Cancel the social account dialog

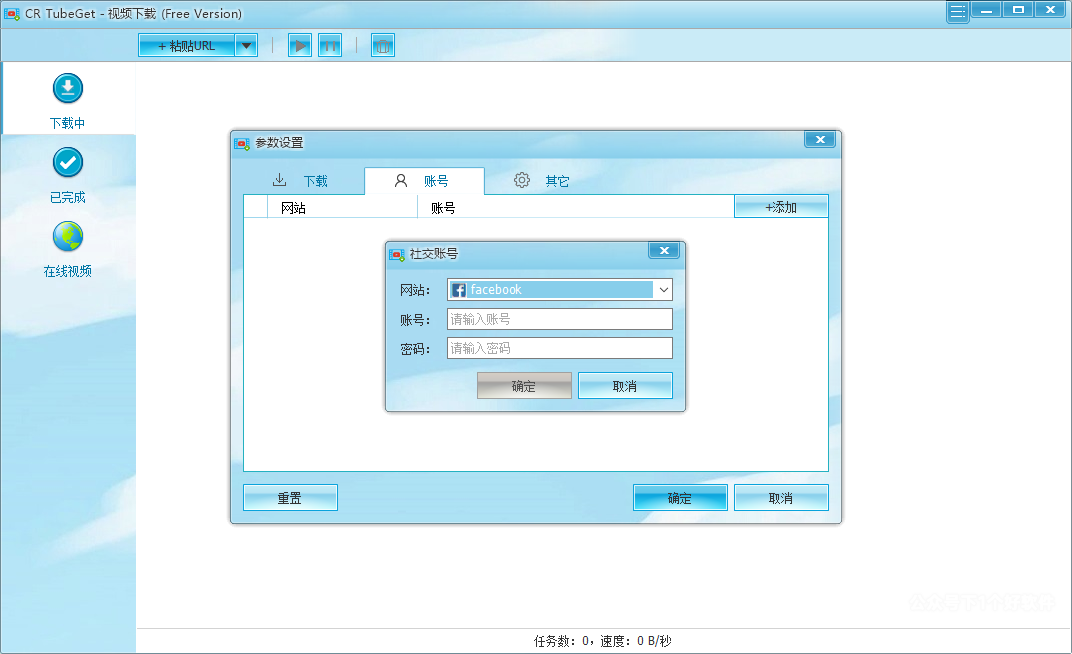(626, 386)
